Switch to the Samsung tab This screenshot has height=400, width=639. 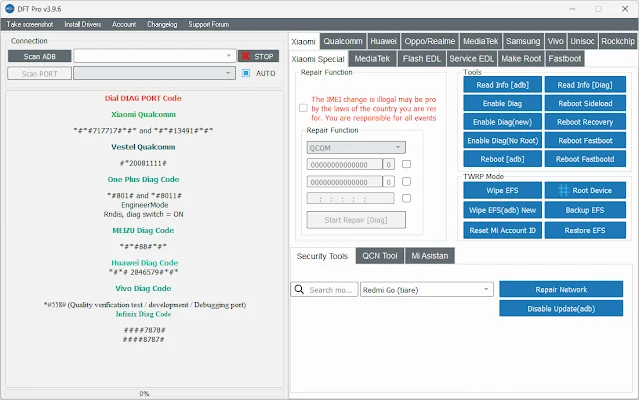(523, 41)
